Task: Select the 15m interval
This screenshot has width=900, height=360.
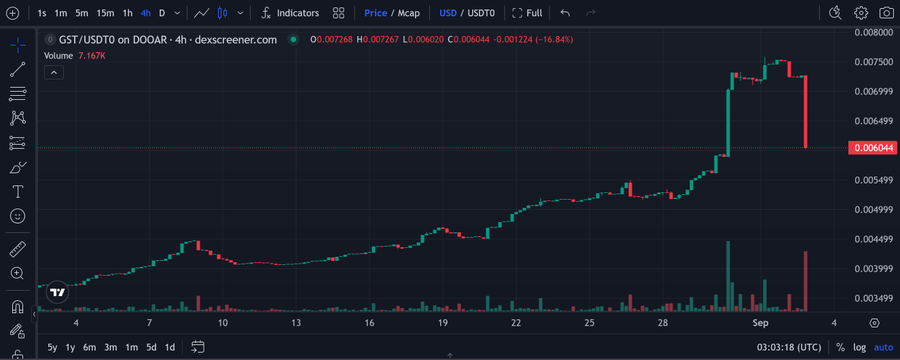Action: 105,13
